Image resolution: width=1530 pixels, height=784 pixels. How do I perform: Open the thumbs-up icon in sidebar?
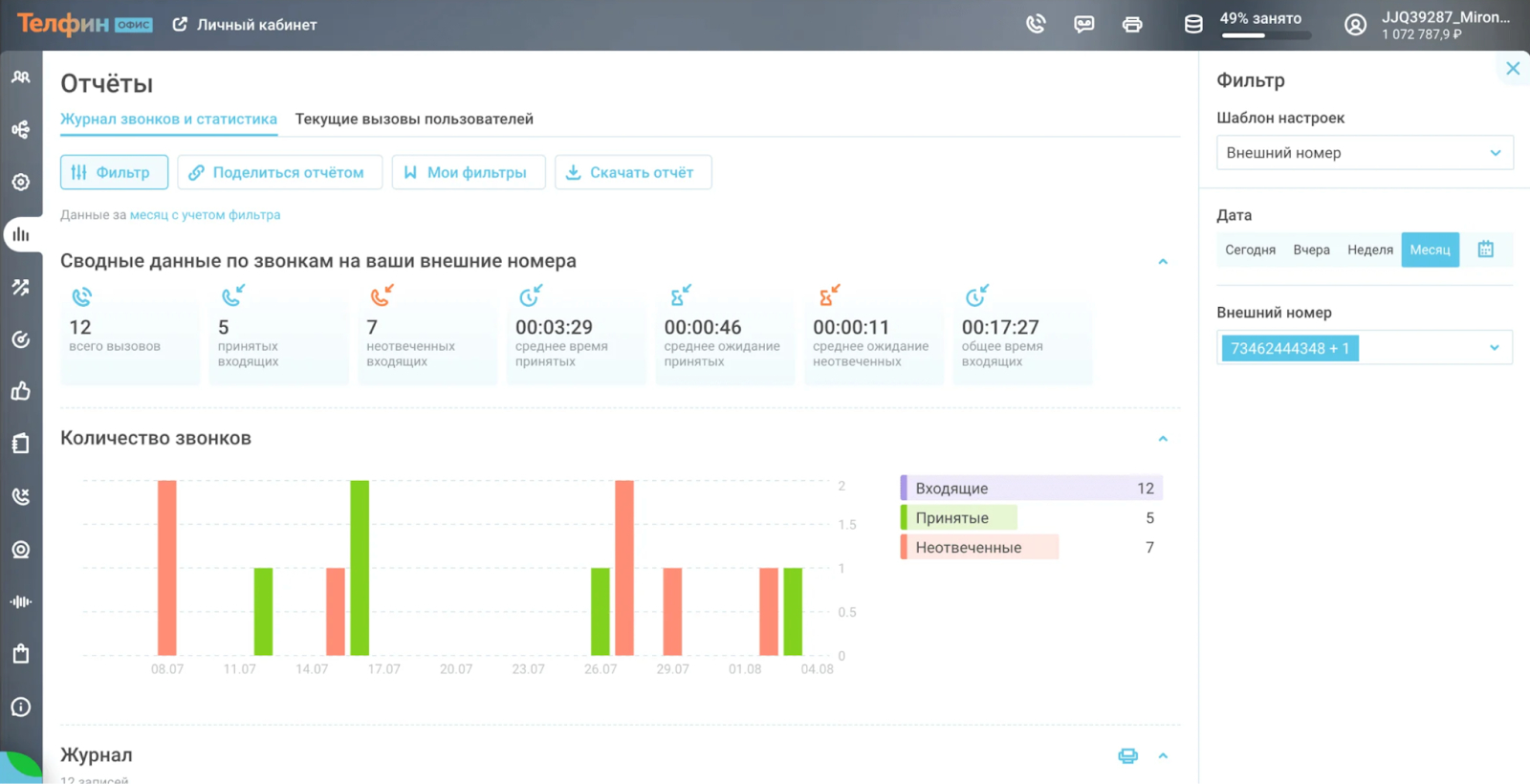(x=21, y=391)
